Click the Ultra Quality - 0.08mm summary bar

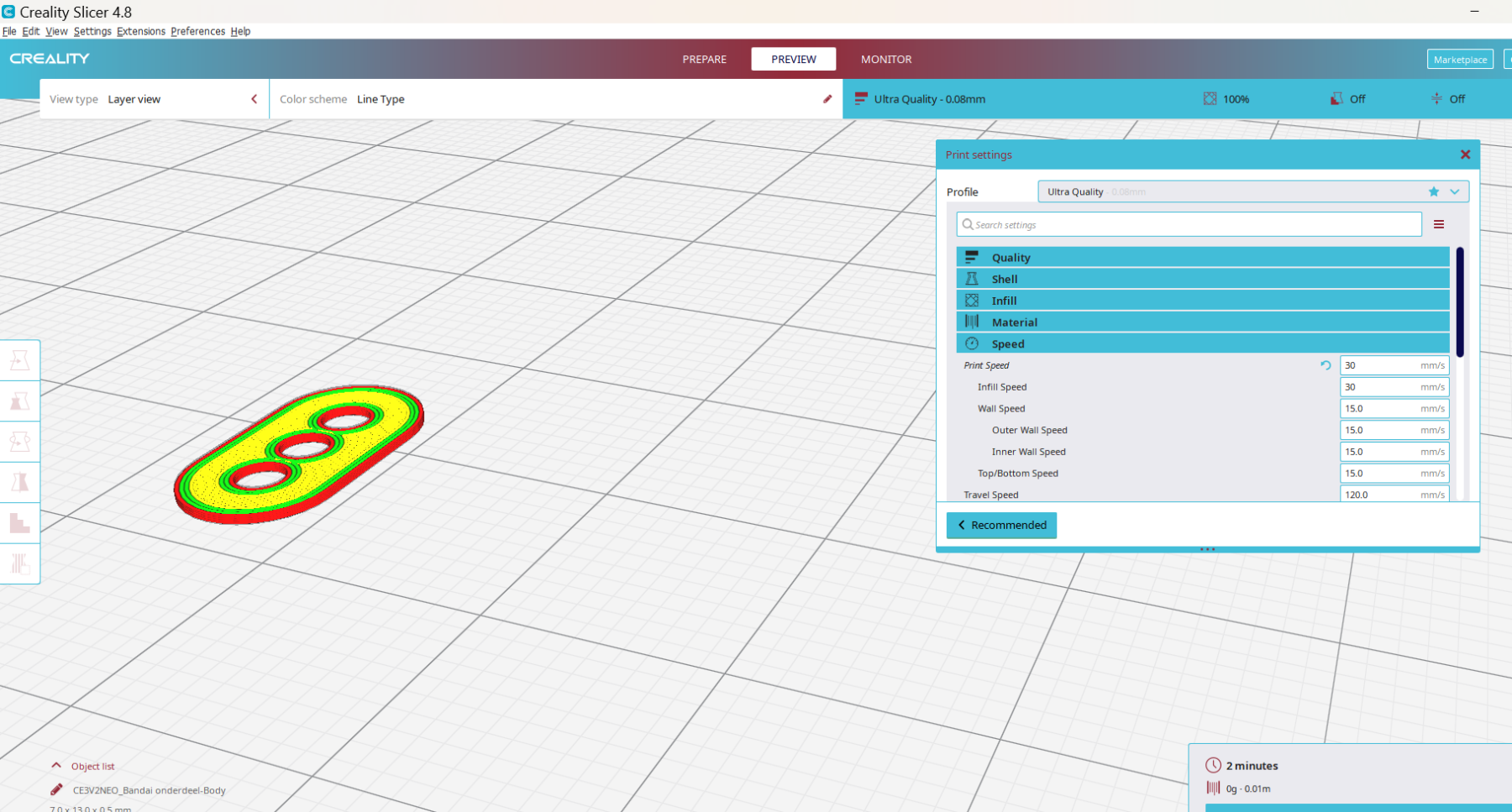(x=929, y=99)
